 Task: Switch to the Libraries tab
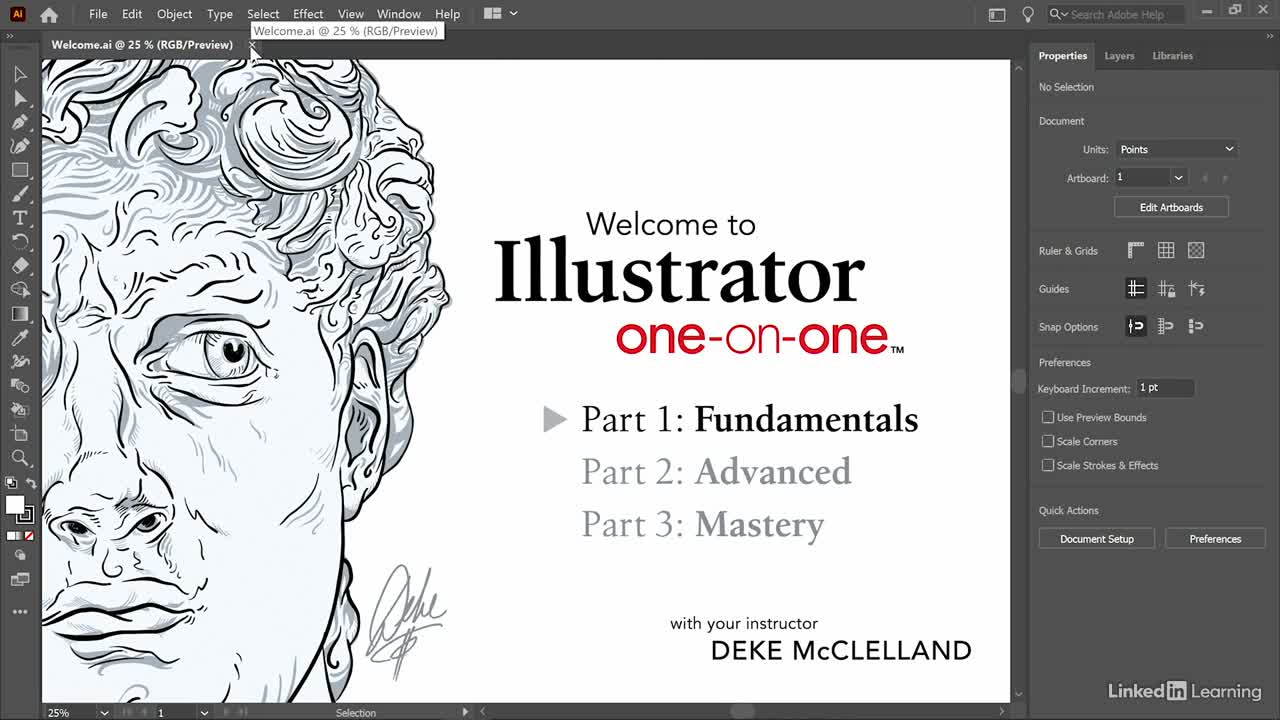[x=1172, y=56]
